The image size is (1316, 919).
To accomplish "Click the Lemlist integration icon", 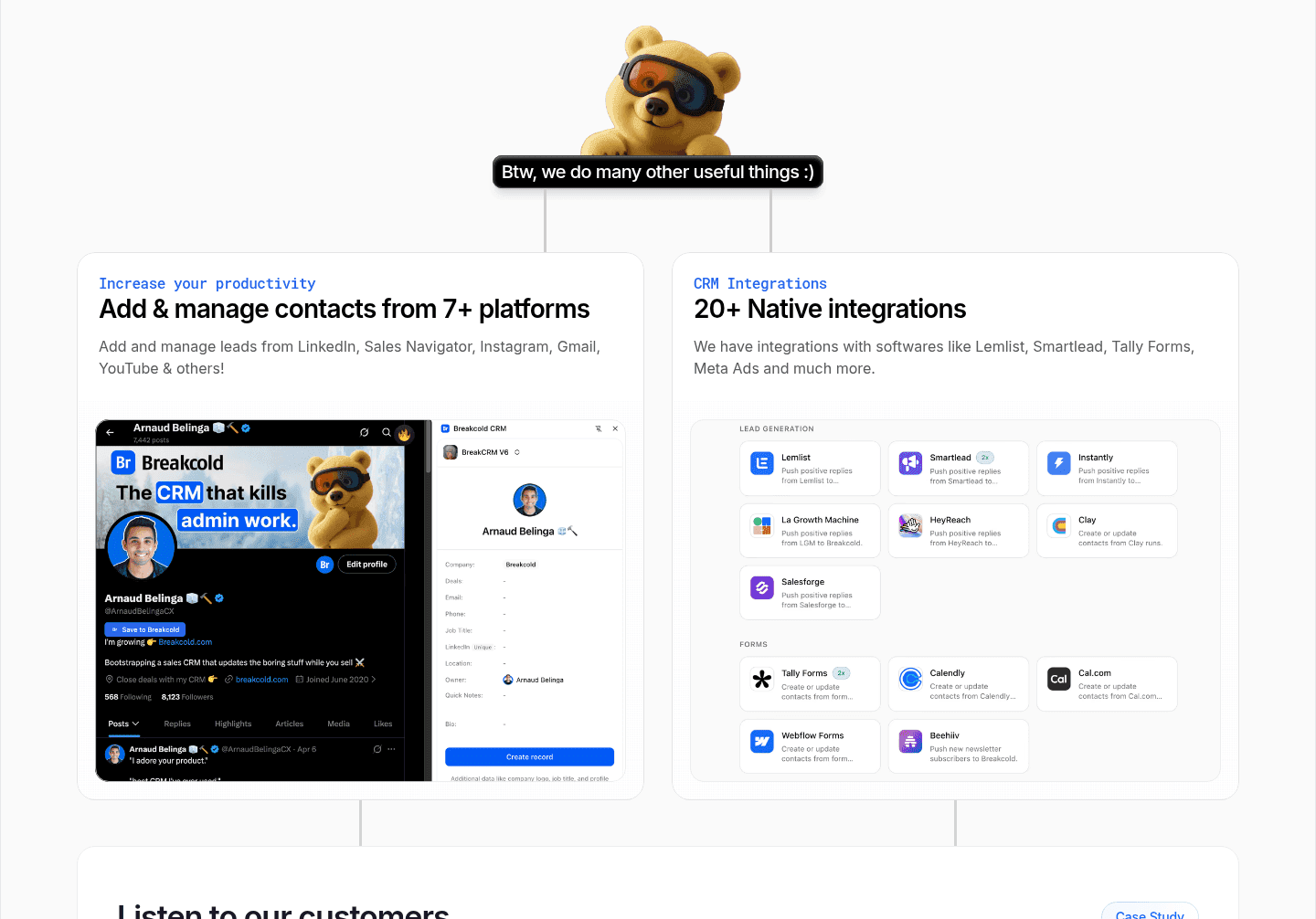I will pos(762,463).
